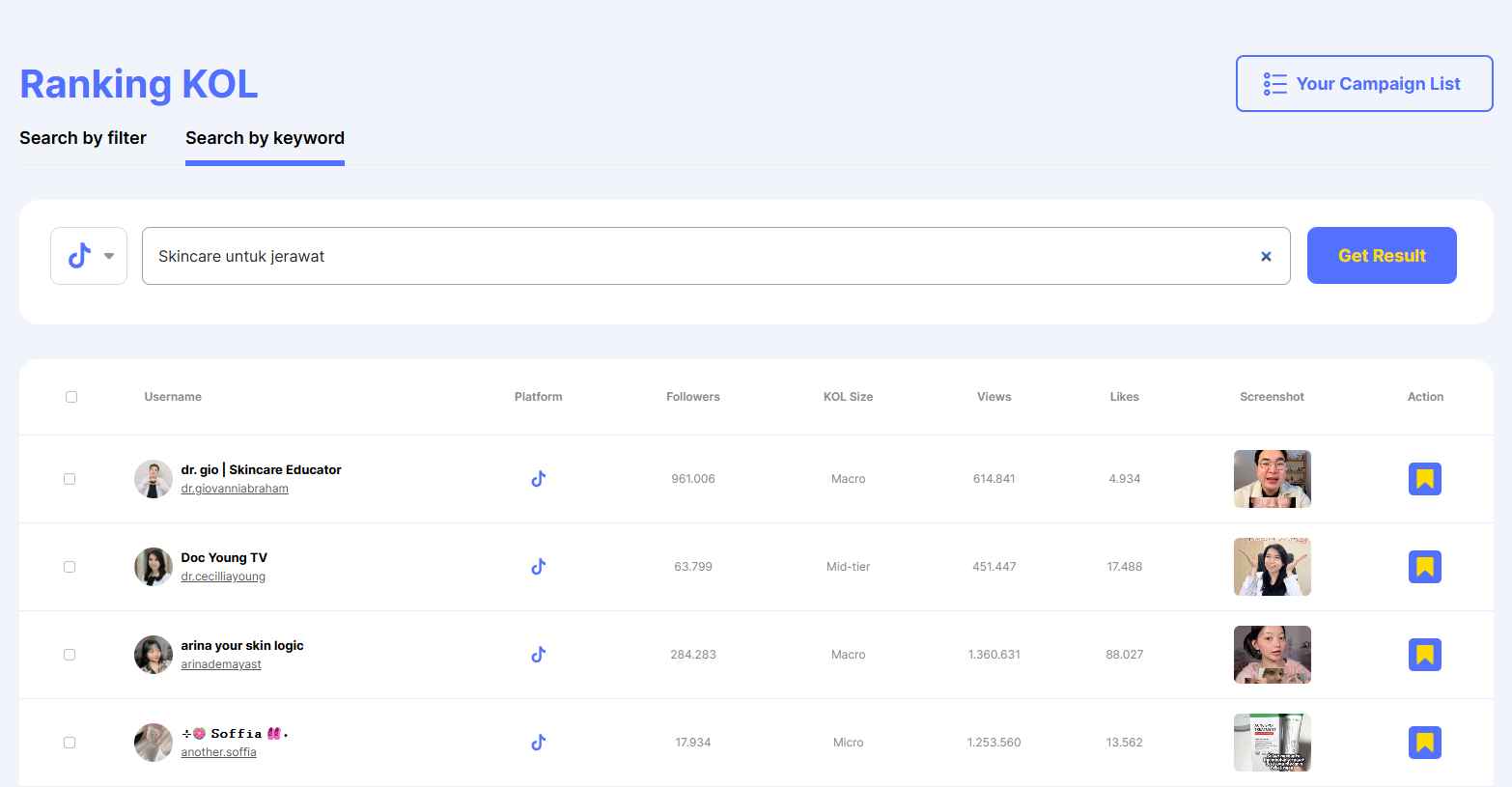1512x787 pixels.
Task: Toggle the select-all checkbox in table header
Action: [71, 397]
